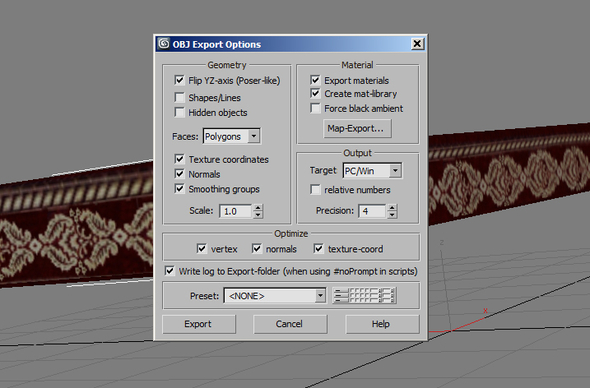Toggle Force black ambient checkbox
The height and width of the screenshot is (388, 590).
315,108
